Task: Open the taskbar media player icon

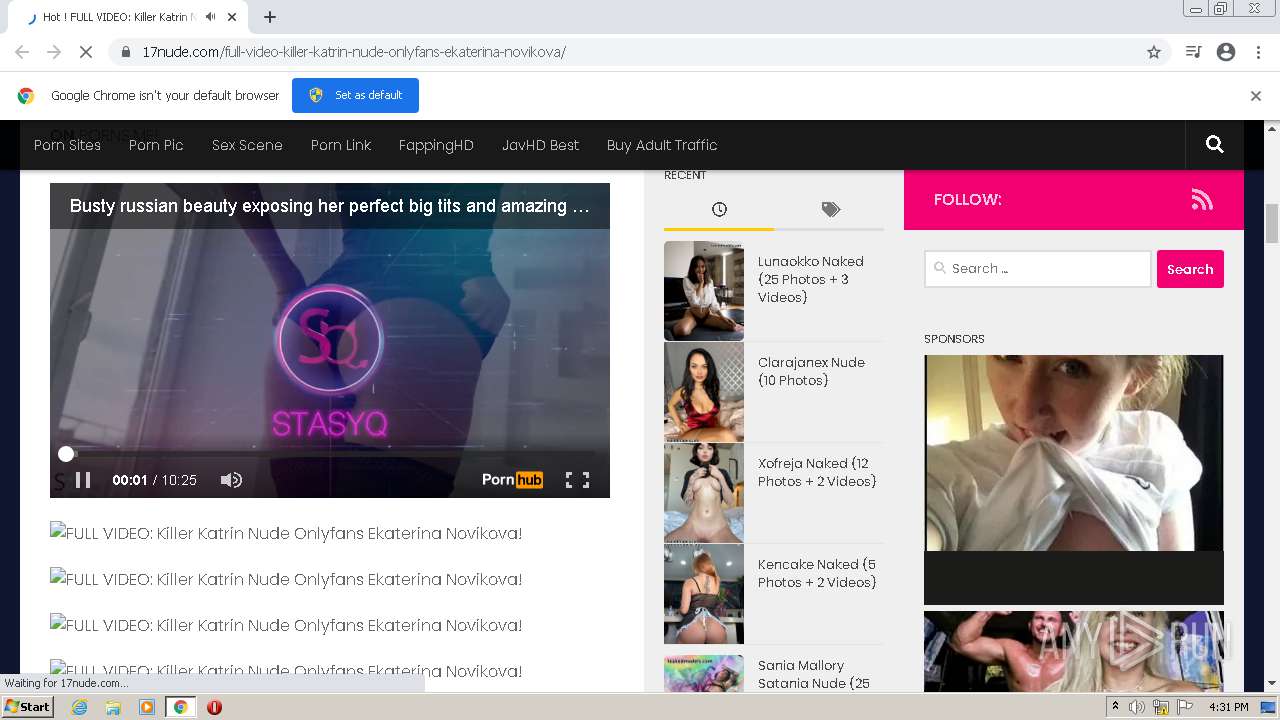Action: 147,707
